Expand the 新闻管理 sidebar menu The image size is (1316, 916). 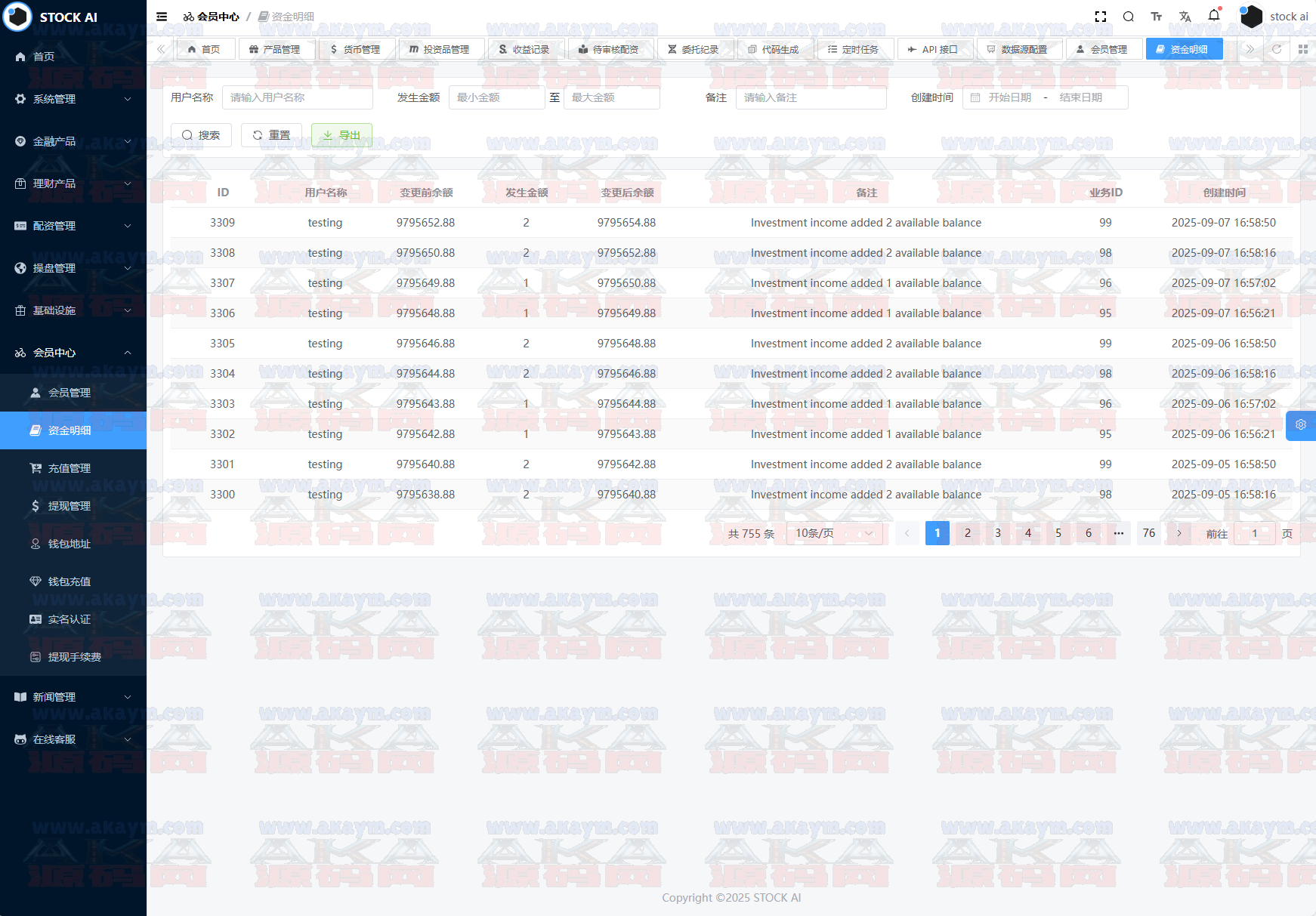click(73, 697)
